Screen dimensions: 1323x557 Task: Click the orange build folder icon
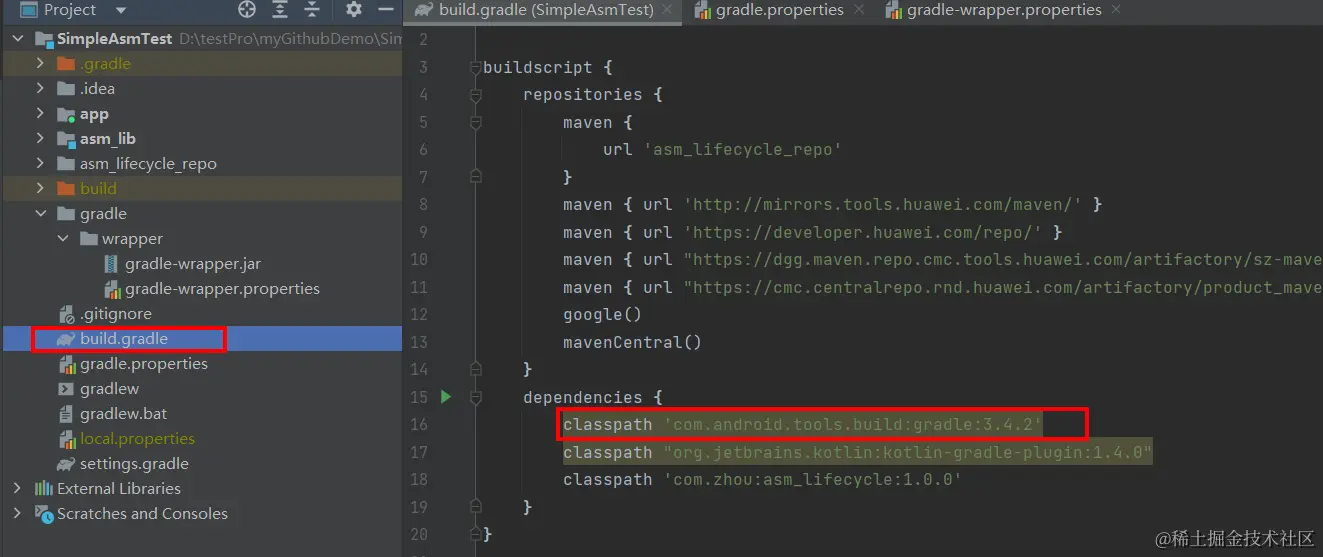[x=67, y=189]
